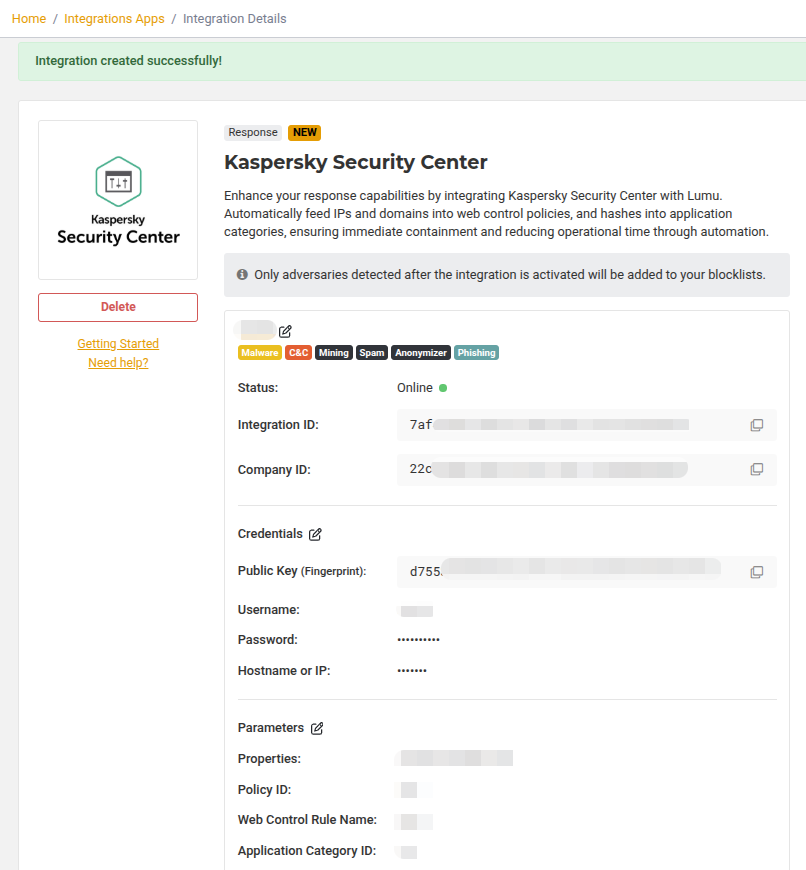
Task: Click the Mining tag
Action: pyautogui.click(x=334, y=353)
